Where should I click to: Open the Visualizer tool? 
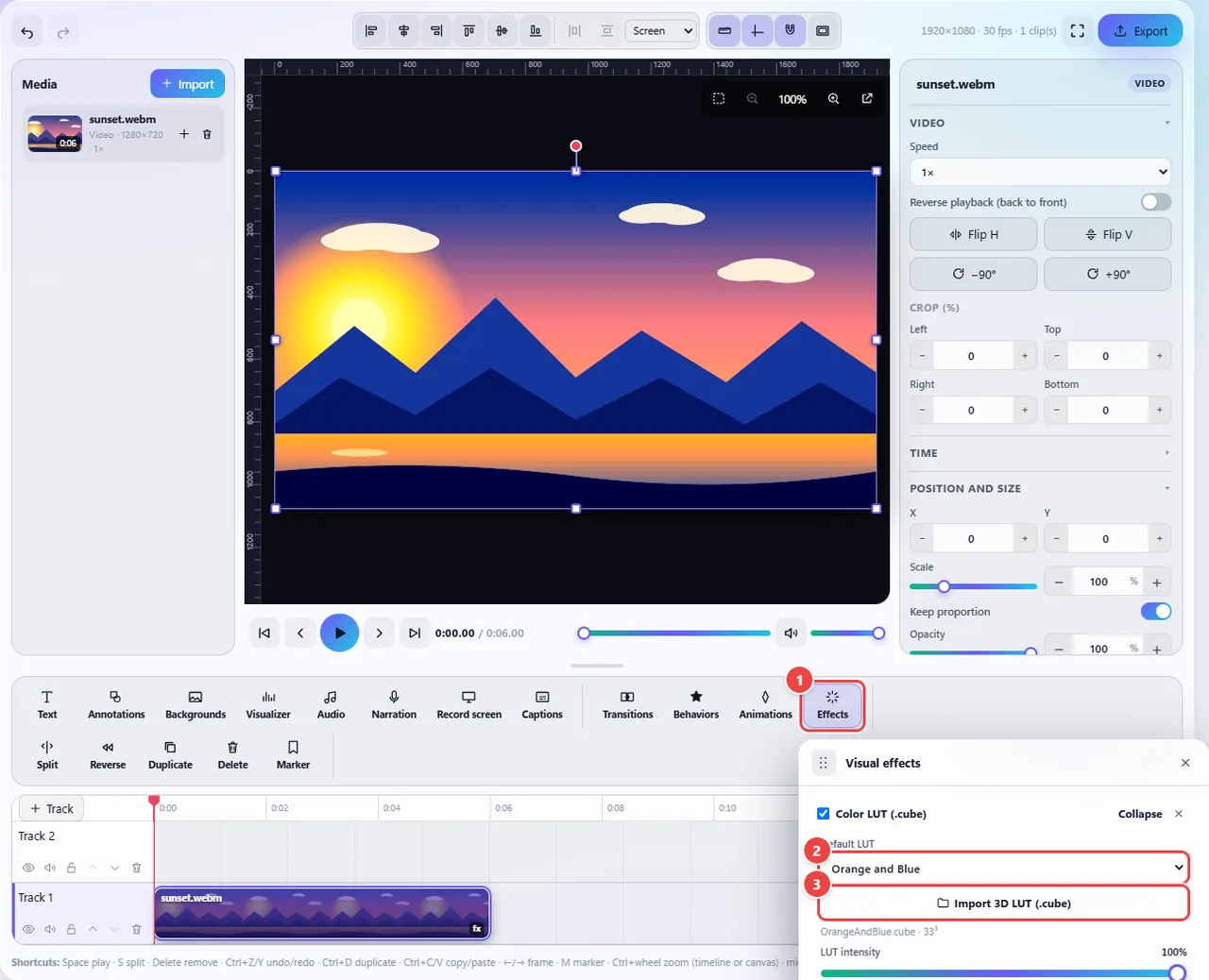click(x=268, y=705)
